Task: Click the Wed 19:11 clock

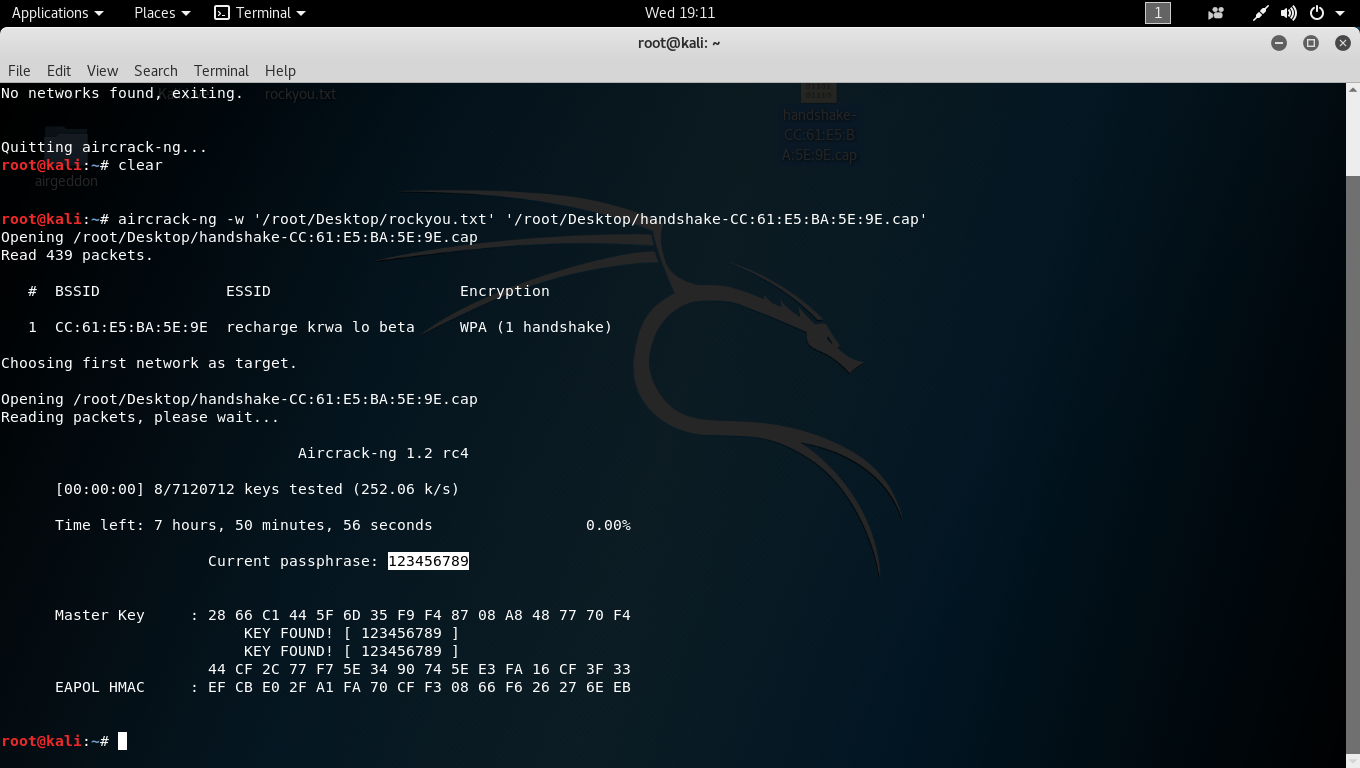Action: 680,13
